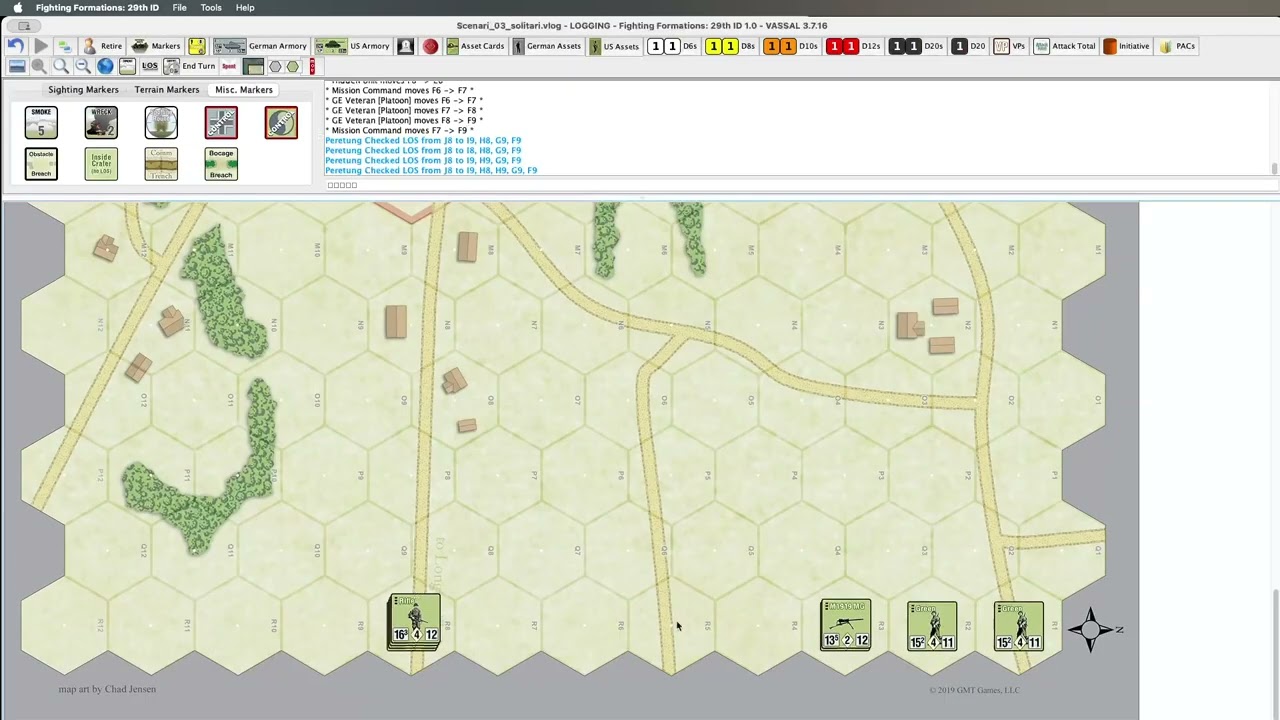Roll the red D12s dice

click(x=853, y=46)
